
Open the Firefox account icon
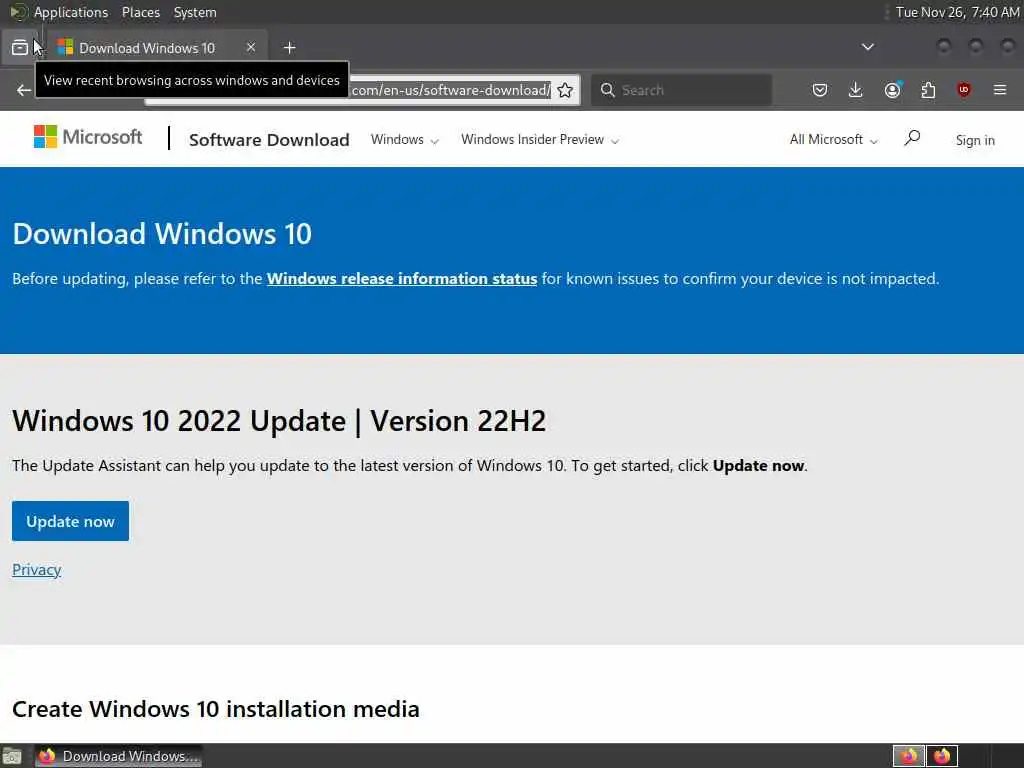pos(892,90)
